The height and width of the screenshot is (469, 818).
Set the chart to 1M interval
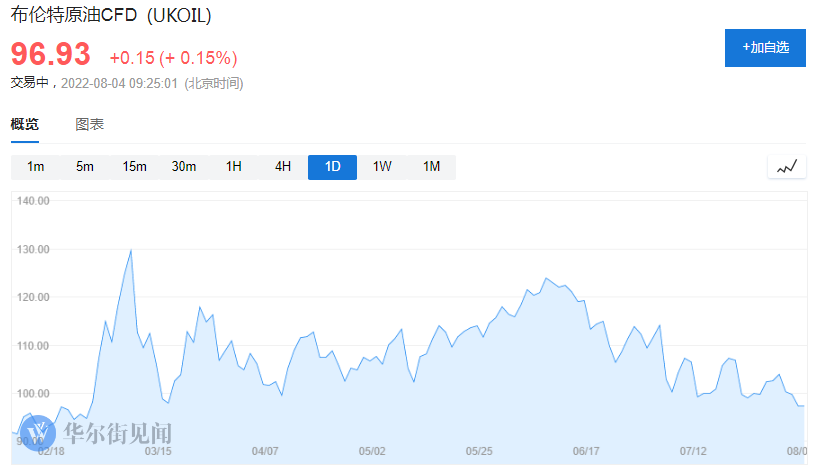431,167
